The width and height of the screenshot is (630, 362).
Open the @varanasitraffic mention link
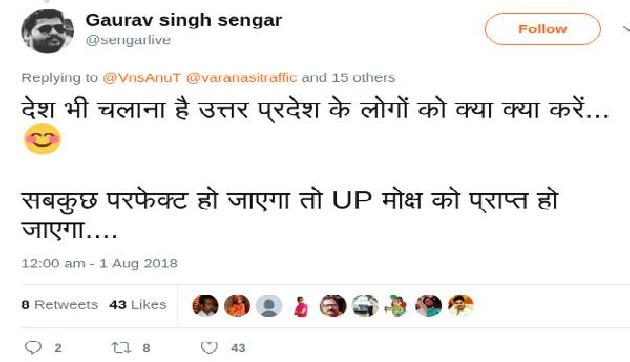(x=241, y=78)
